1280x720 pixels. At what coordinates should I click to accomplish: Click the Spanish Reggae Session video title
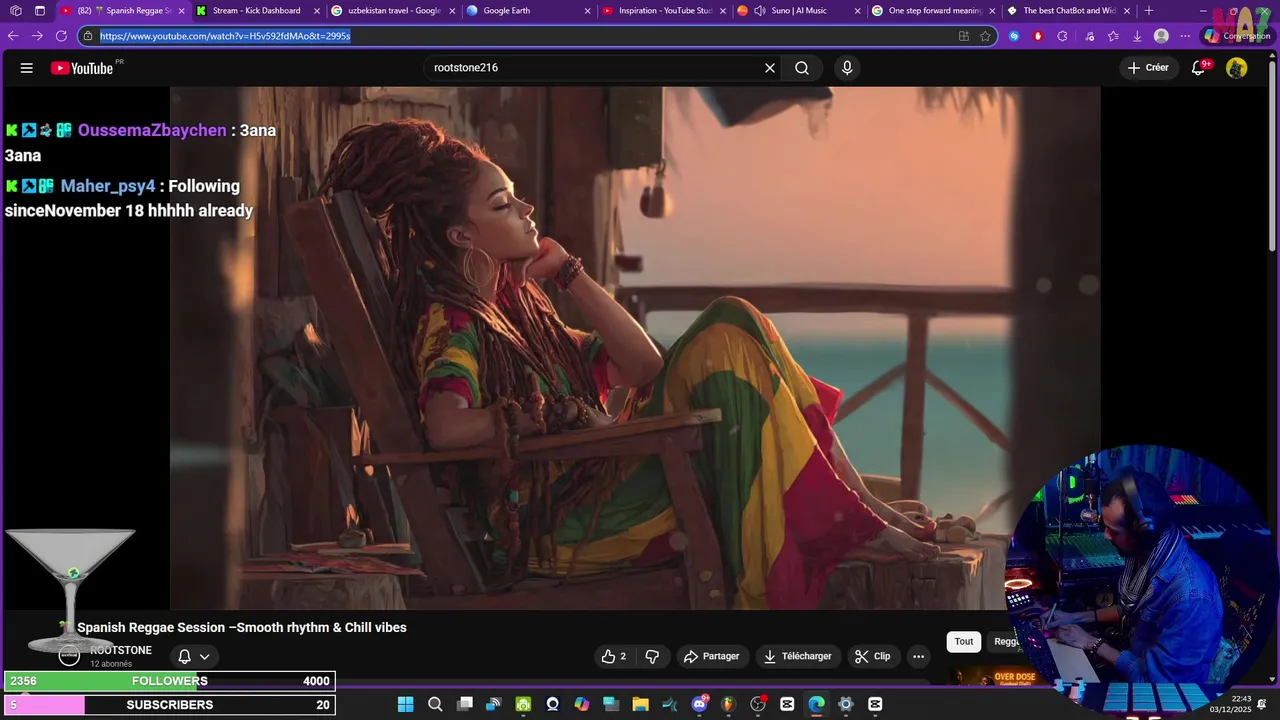click(x=242, y=628)
